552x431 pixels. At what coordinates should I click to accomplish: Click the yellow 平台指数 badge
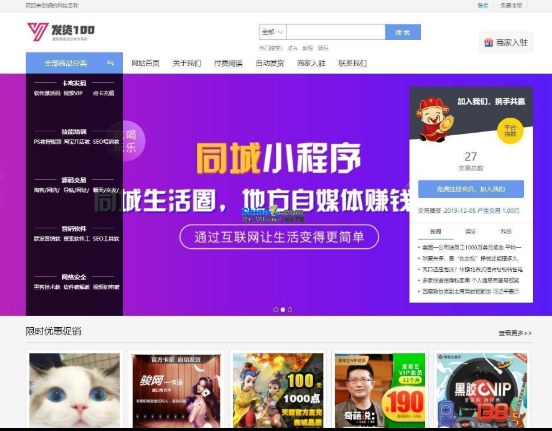click(510, 131)
